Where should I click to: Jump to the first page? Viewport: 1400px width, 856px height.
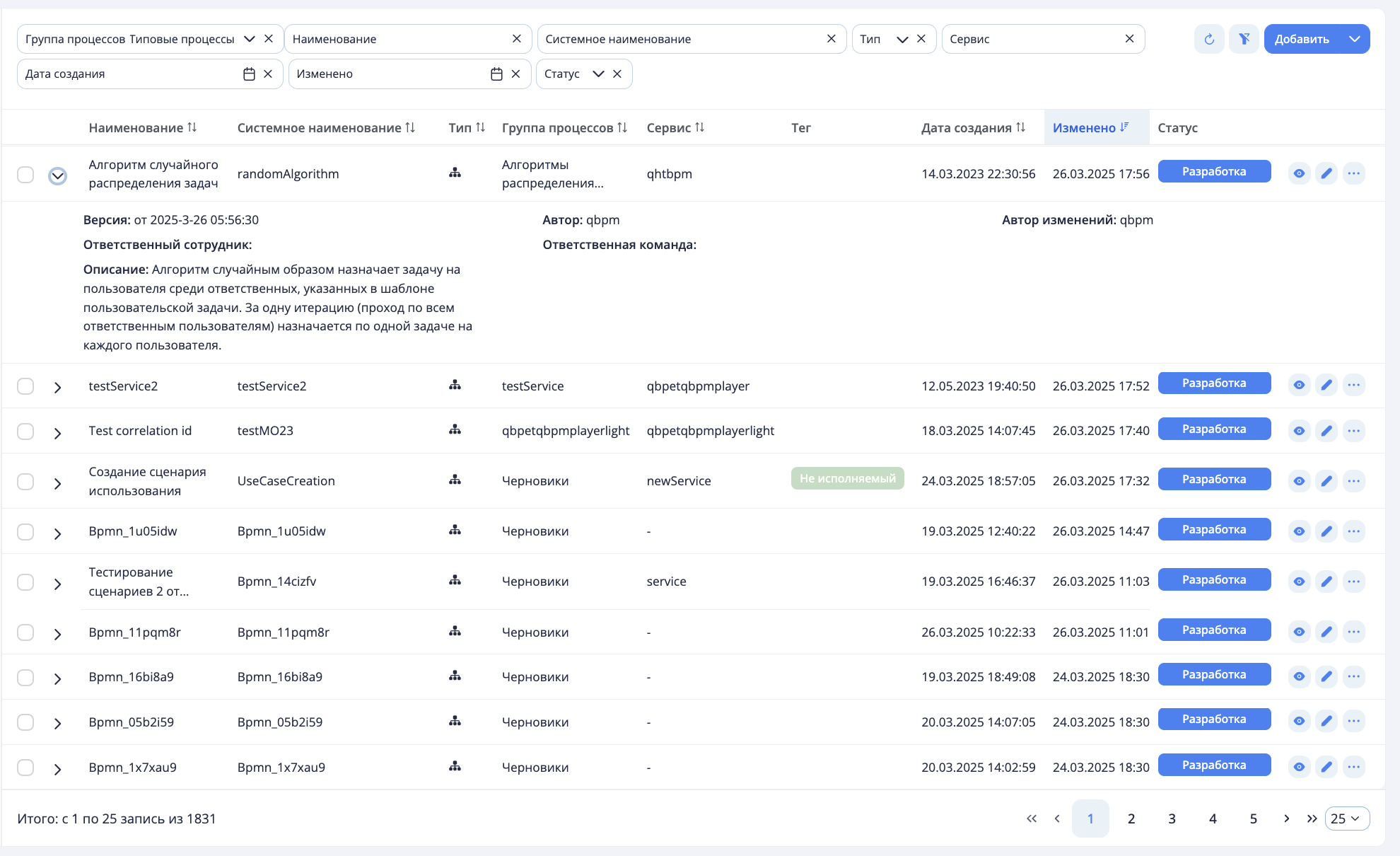coord(1032,819)
